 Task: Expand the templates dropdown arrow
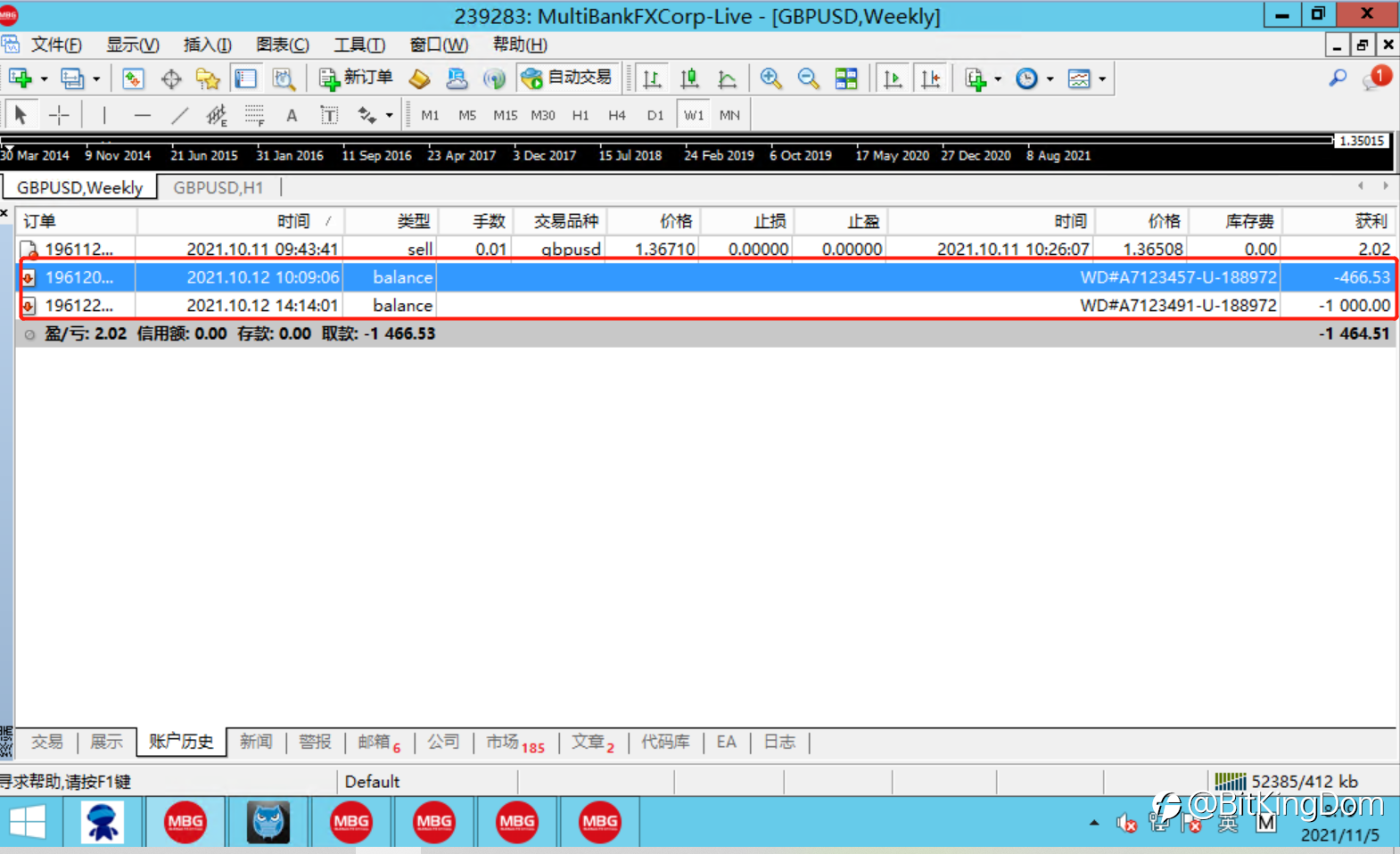point(1103,79)
